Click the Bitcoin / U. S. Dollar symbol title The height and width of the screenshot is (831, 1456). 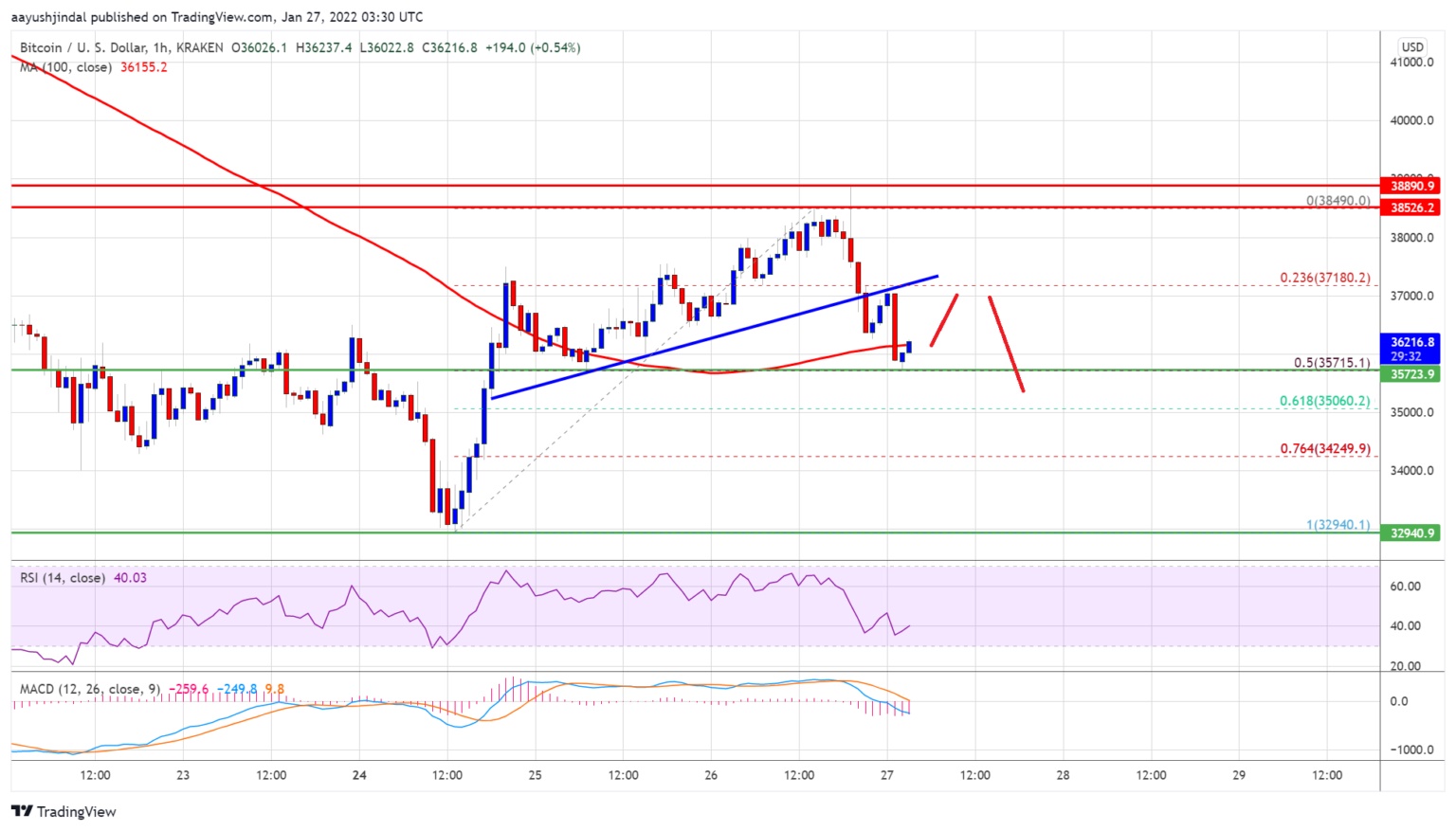tap(83, 47)
